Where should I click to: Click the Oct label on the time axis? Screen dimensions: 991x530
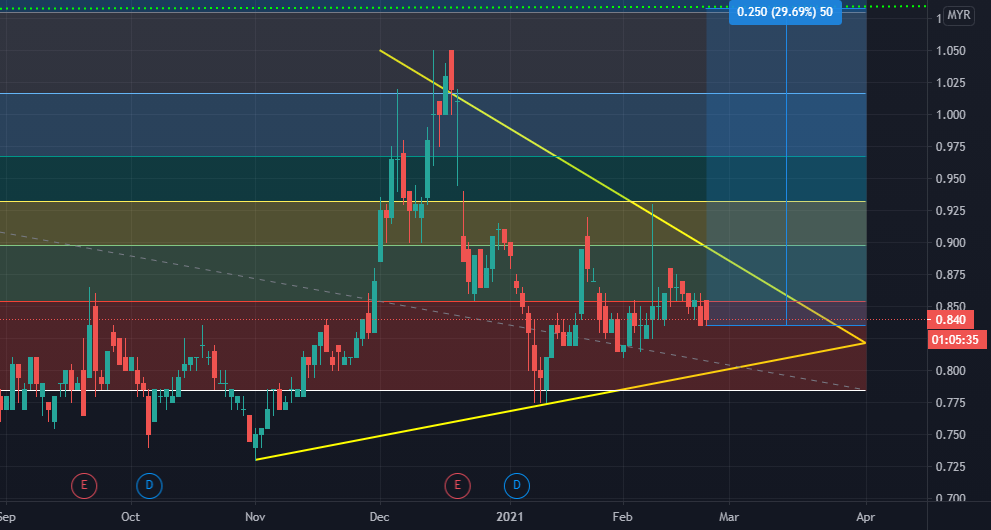(130, 517)
